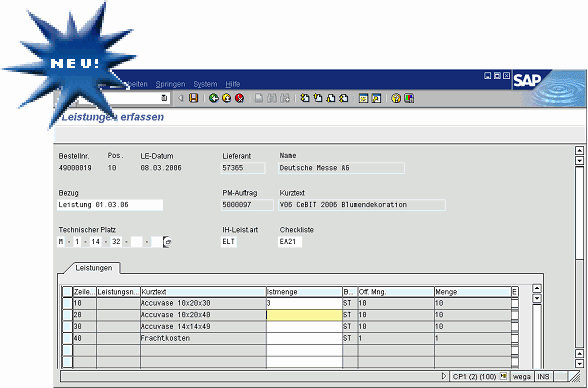Click the Bezug field with Leistung 01.03.06
Image resolution: width=588 pixels, height=388 pixels.
coord(110,205)
